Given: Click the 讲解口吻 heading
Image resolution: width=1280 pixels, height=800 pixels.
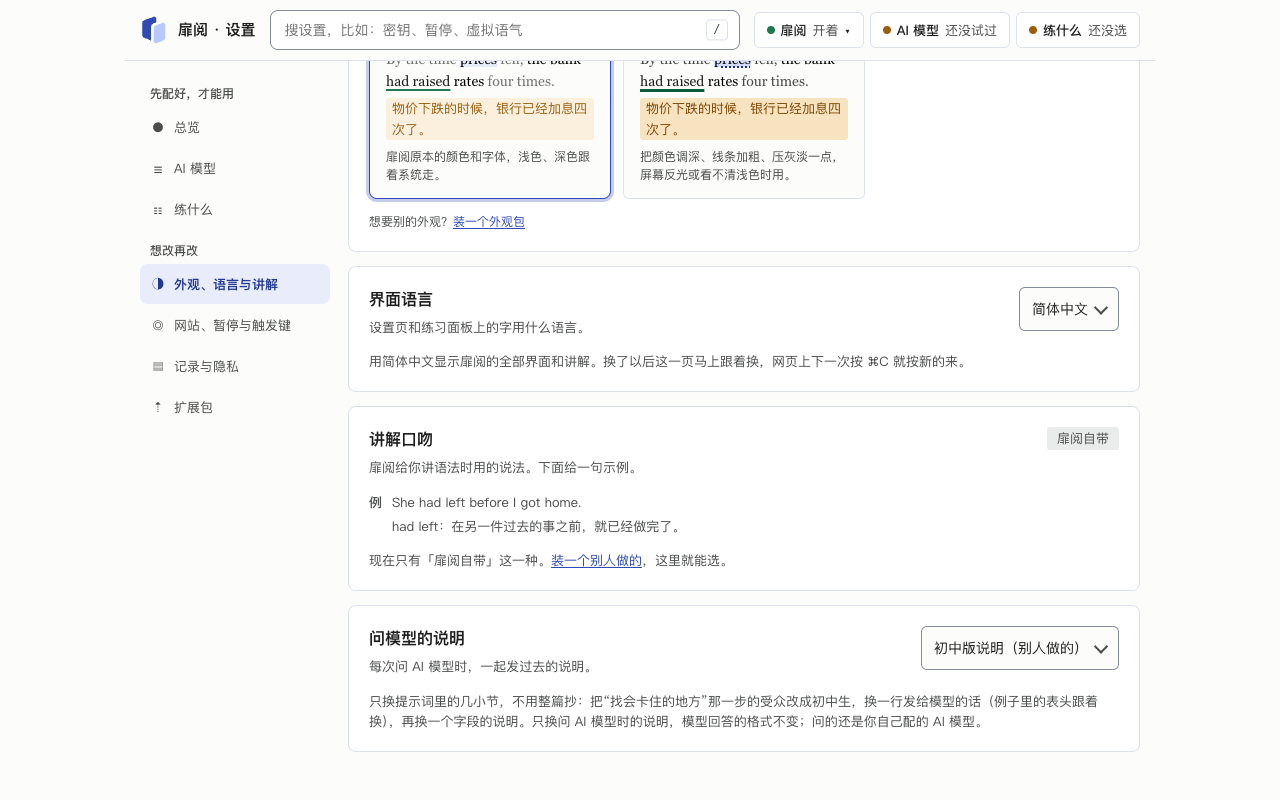Looking at the screenshot, I should (x=401, y=439).
